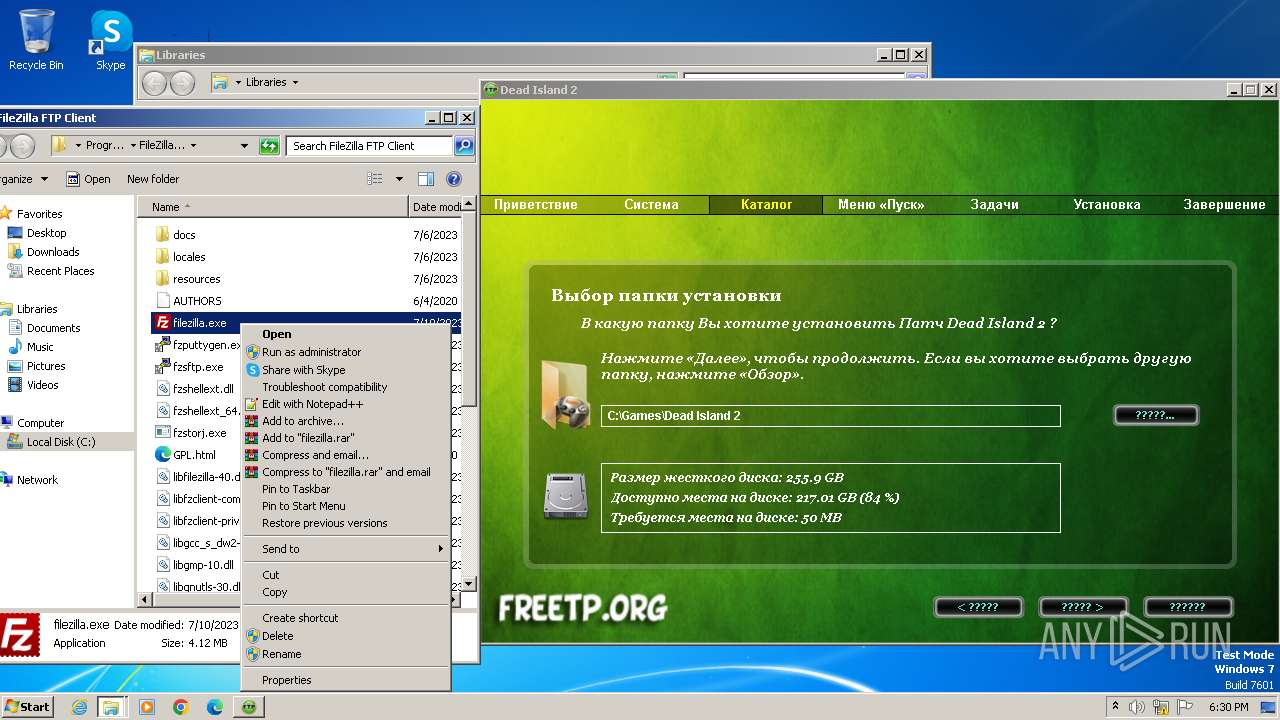Change view using the views icon
This screenshot has height=720, width=1280.
375,179
